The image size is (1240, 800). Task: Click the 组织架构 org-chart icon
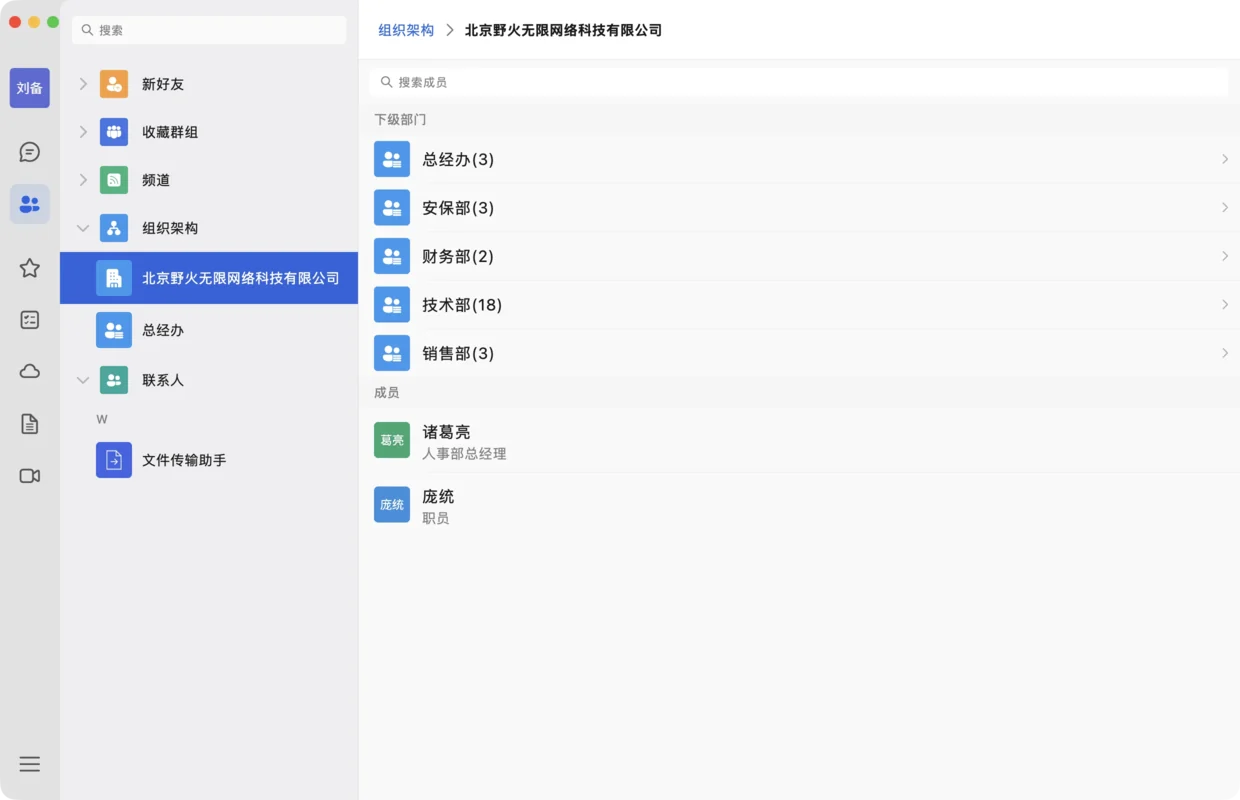click(x=114, y=228)
